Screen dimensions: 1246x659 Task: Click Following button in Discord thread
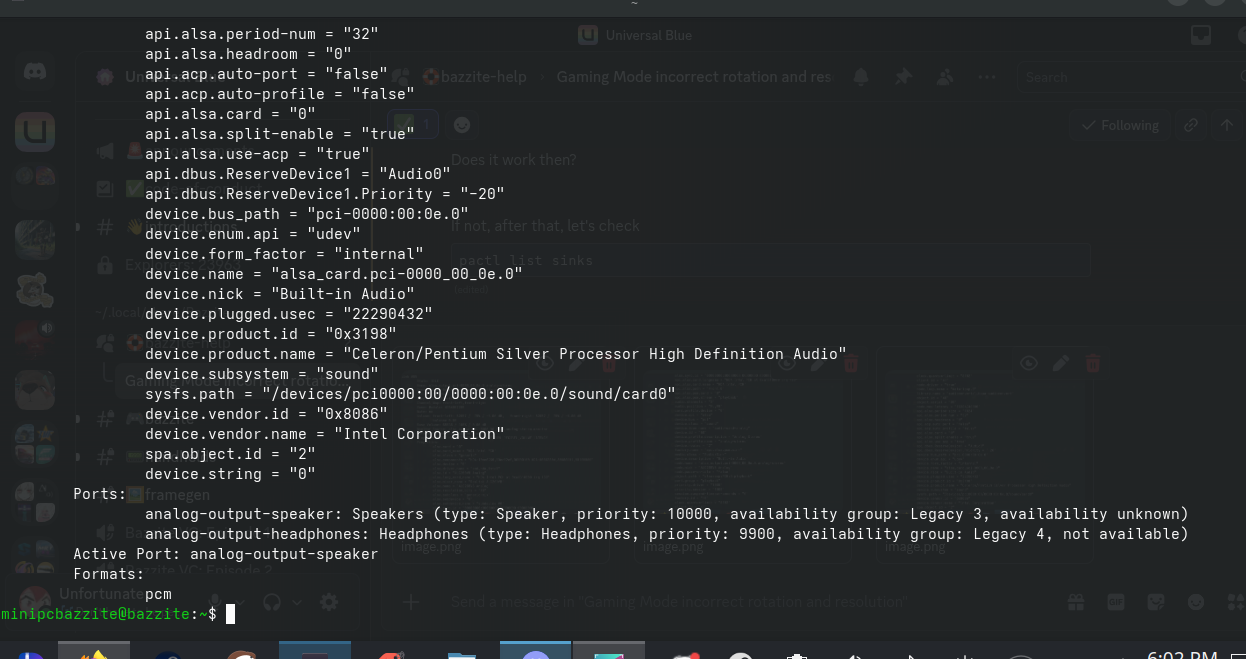(x=1119, y=125)
